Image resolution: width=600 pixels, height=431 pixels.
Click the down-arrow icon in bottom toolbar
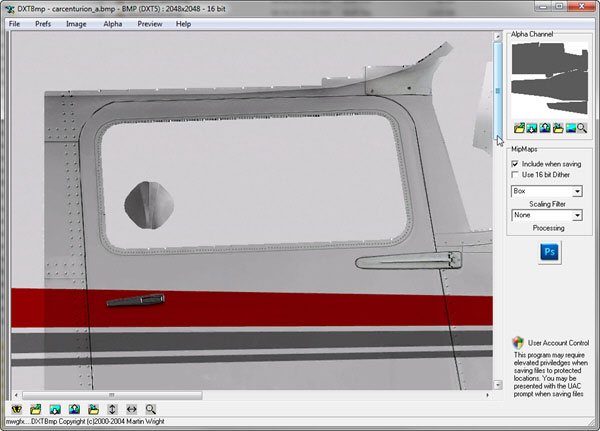[x=54, y=409]
